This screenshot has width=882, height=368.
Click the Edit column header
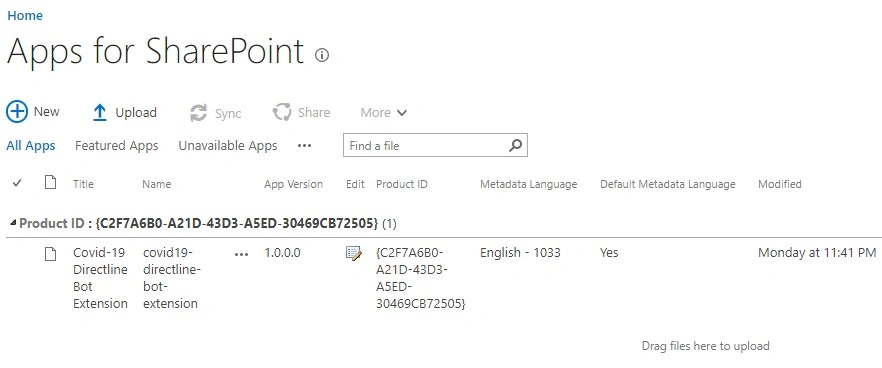pos(355,184)
